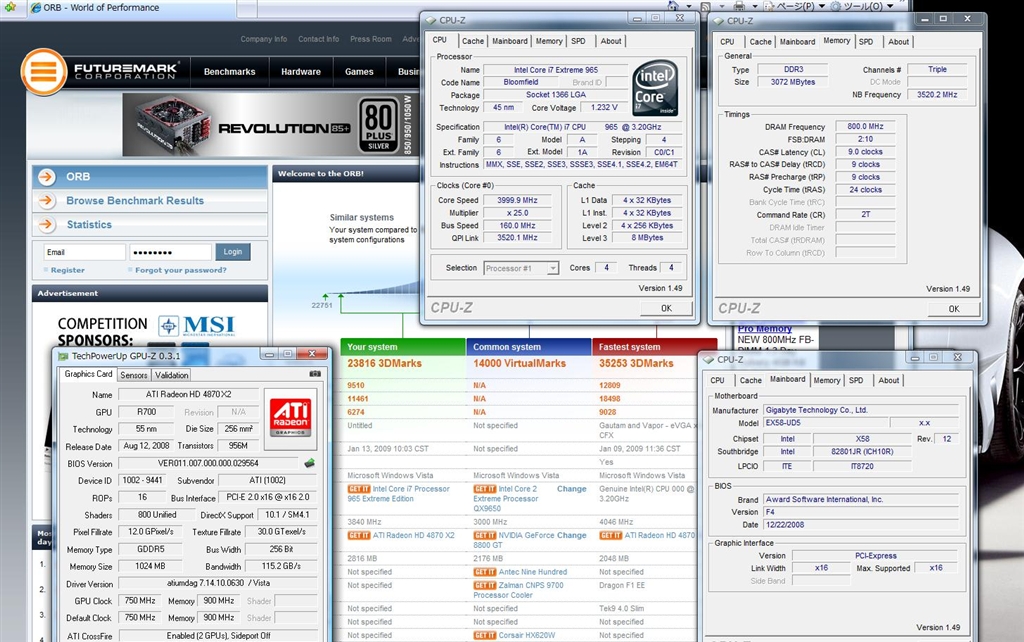The image size is (1024, 642).
Task: Click the Contact Info link at top
Action: click(319, 39)
